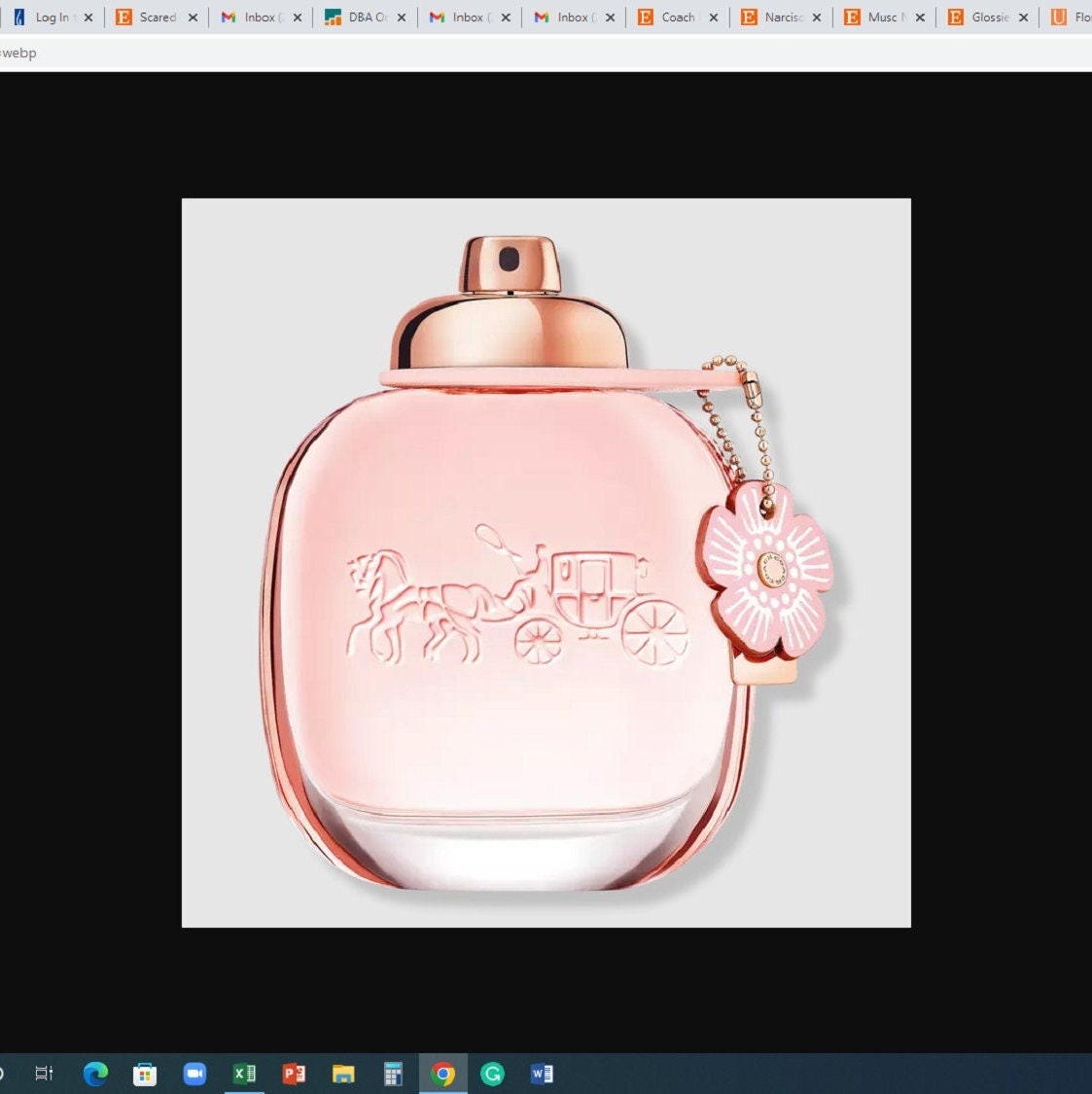Open Zoom from the taskbar
The width and height of the screenshot is (1092, 1094).
tap(194, 1074)
